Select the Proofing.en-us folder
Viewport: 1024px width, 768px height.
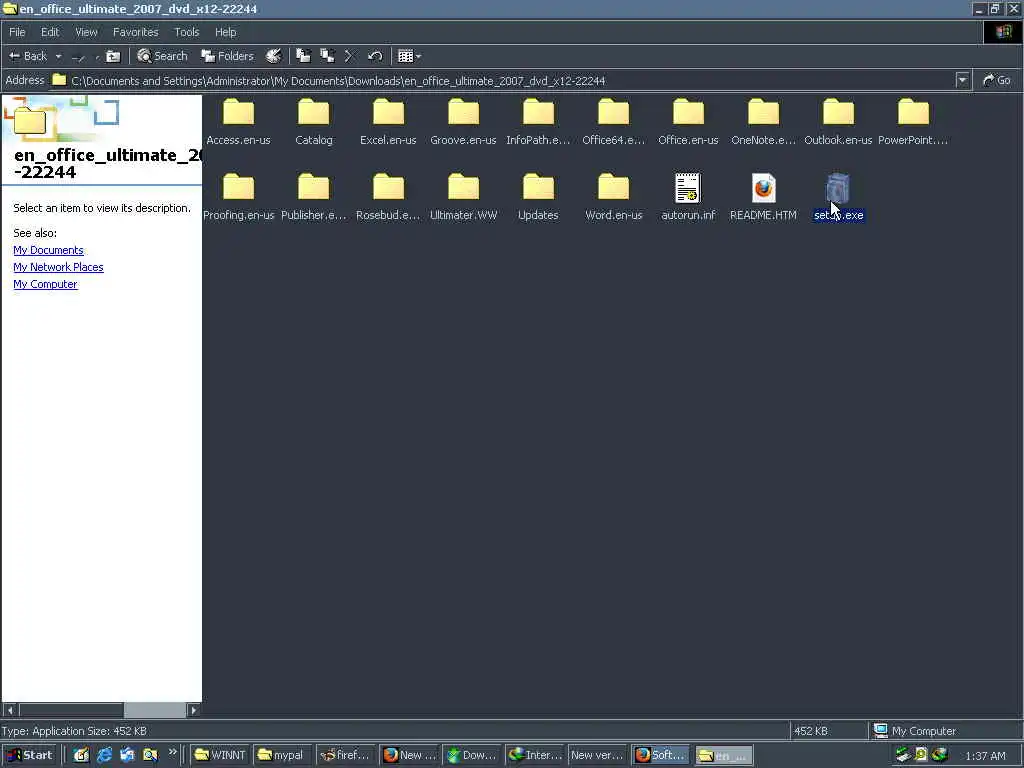pyautogui.click(x=238, y=197)
